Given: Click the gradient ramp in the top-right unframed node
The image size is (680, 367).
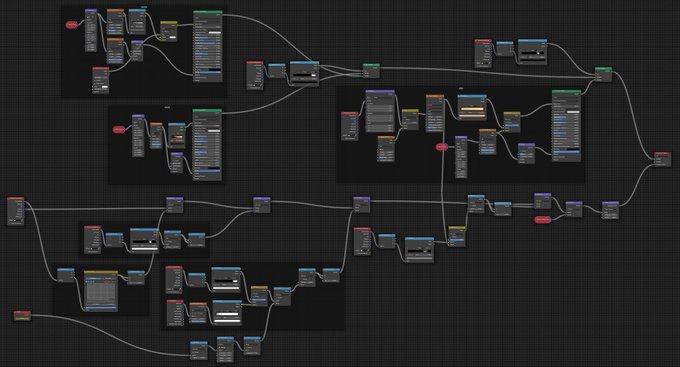Looking at the screenshot, I should pos(533,53).
